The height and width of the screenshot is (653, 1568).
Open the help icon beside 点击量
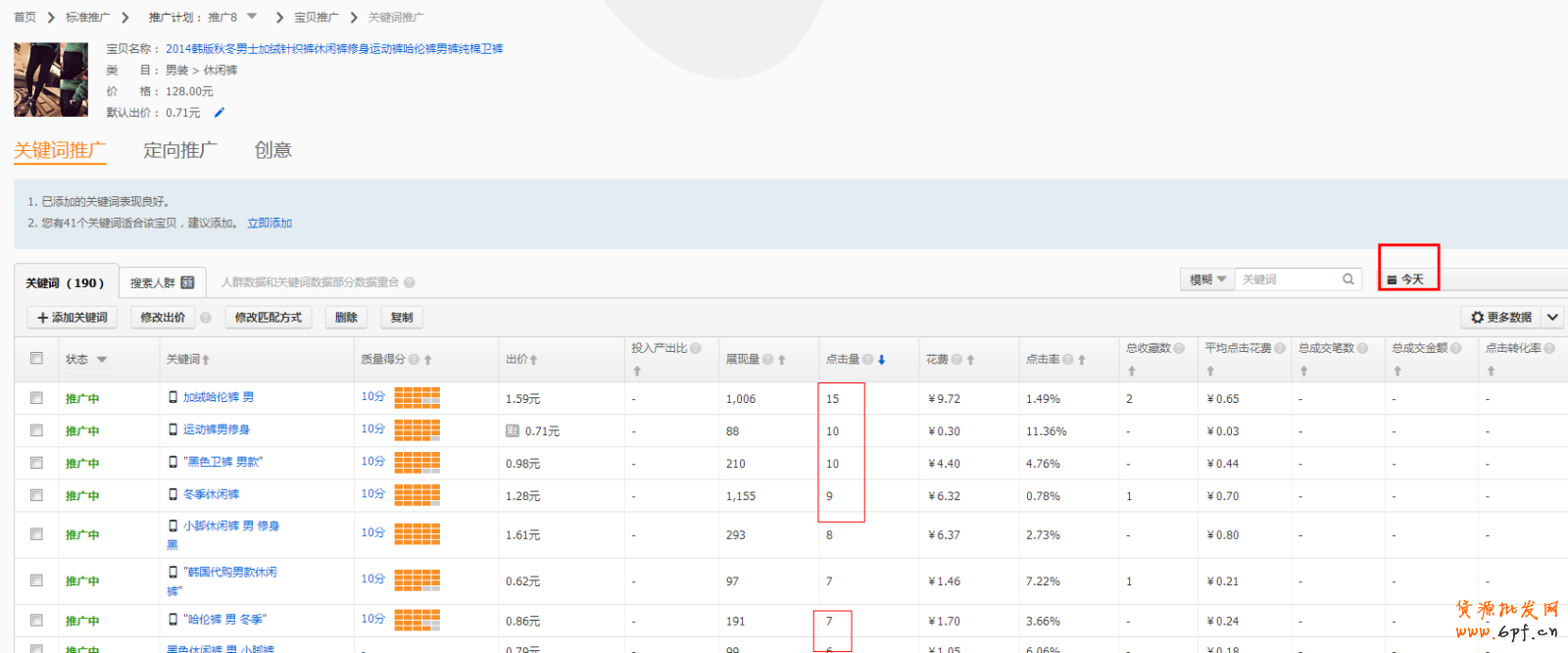[x=868, y=360]
